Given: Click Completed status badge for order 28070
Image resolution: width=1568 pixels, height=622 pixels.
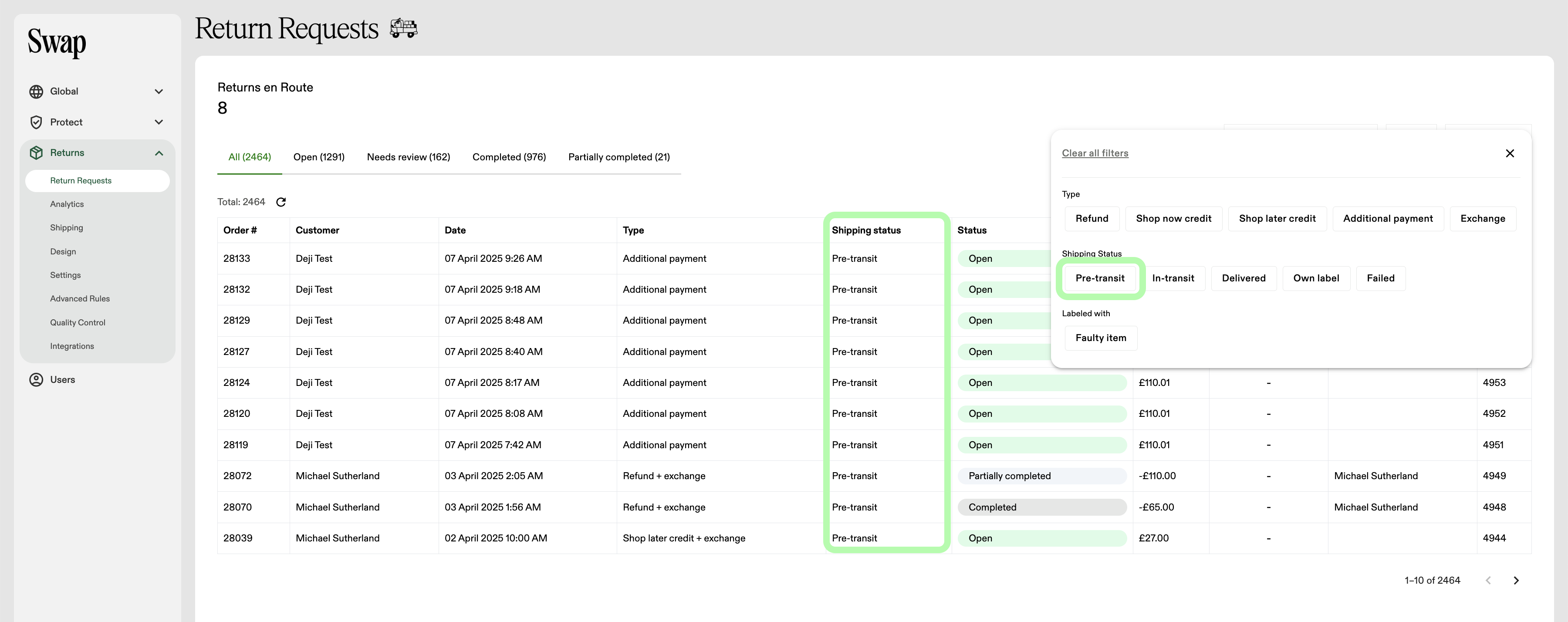Looking at the screenshot, I should pyautogui.click(x=1042, y=507).
